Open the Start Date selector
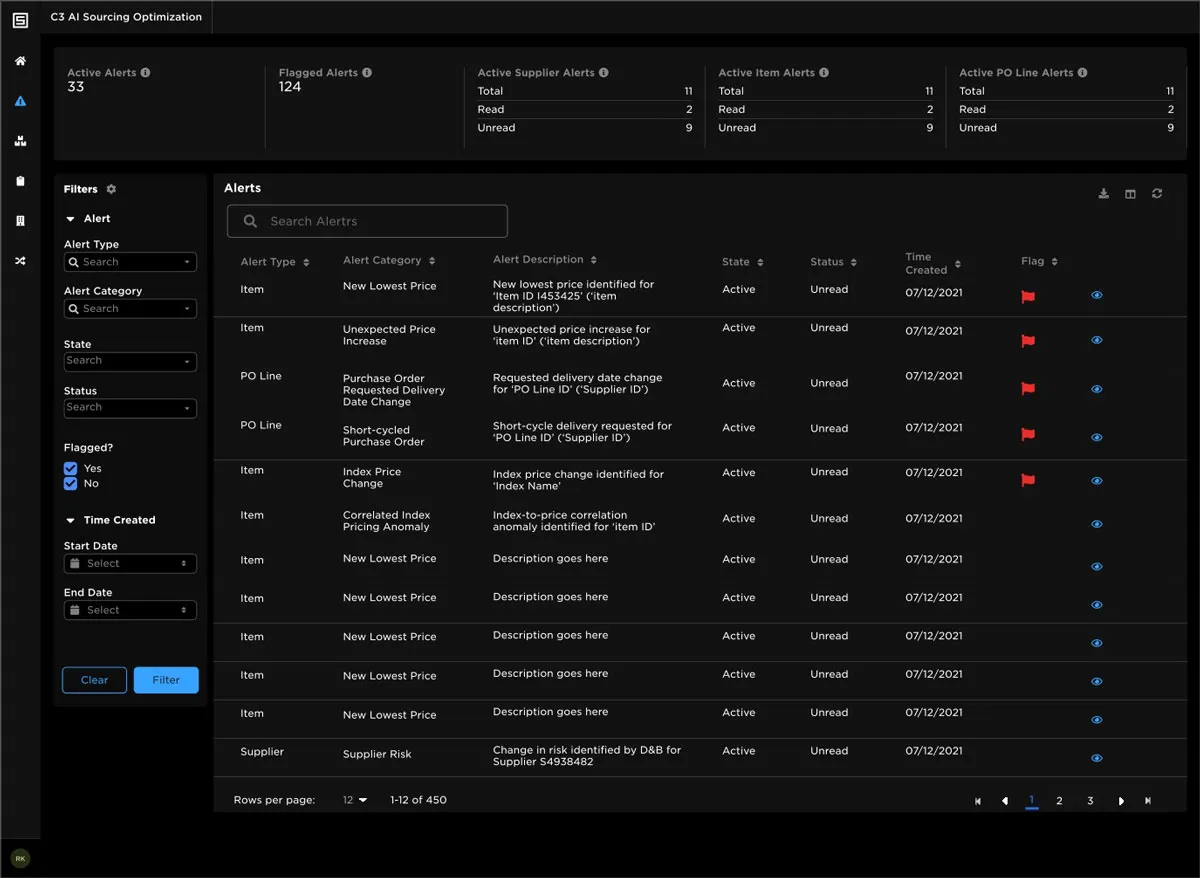The height and width of the screenshot is (878, 1200). point(130,564)
